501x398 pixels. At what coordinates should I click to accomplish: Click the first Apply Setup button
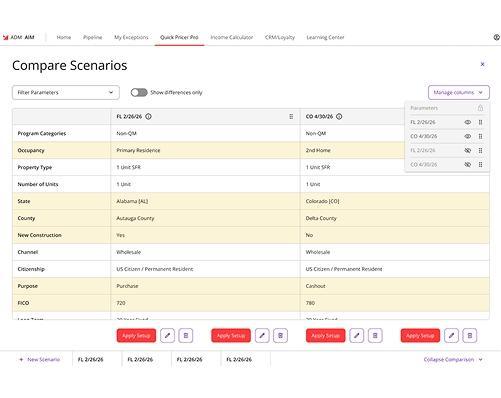136,335
